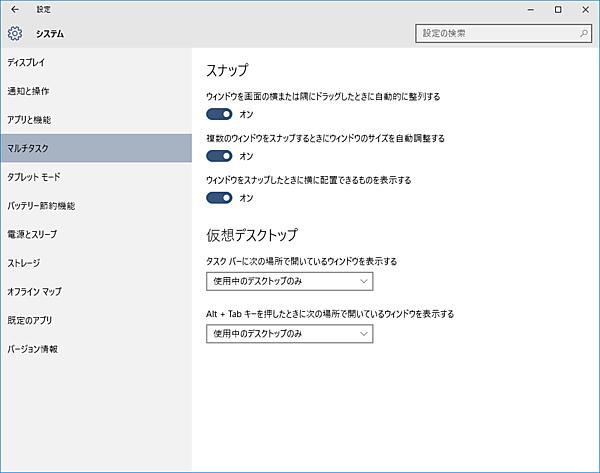600x473 pixels.
Task: Select 既定のアプリ in the sidebar
Action: click(x=96, y=320)
